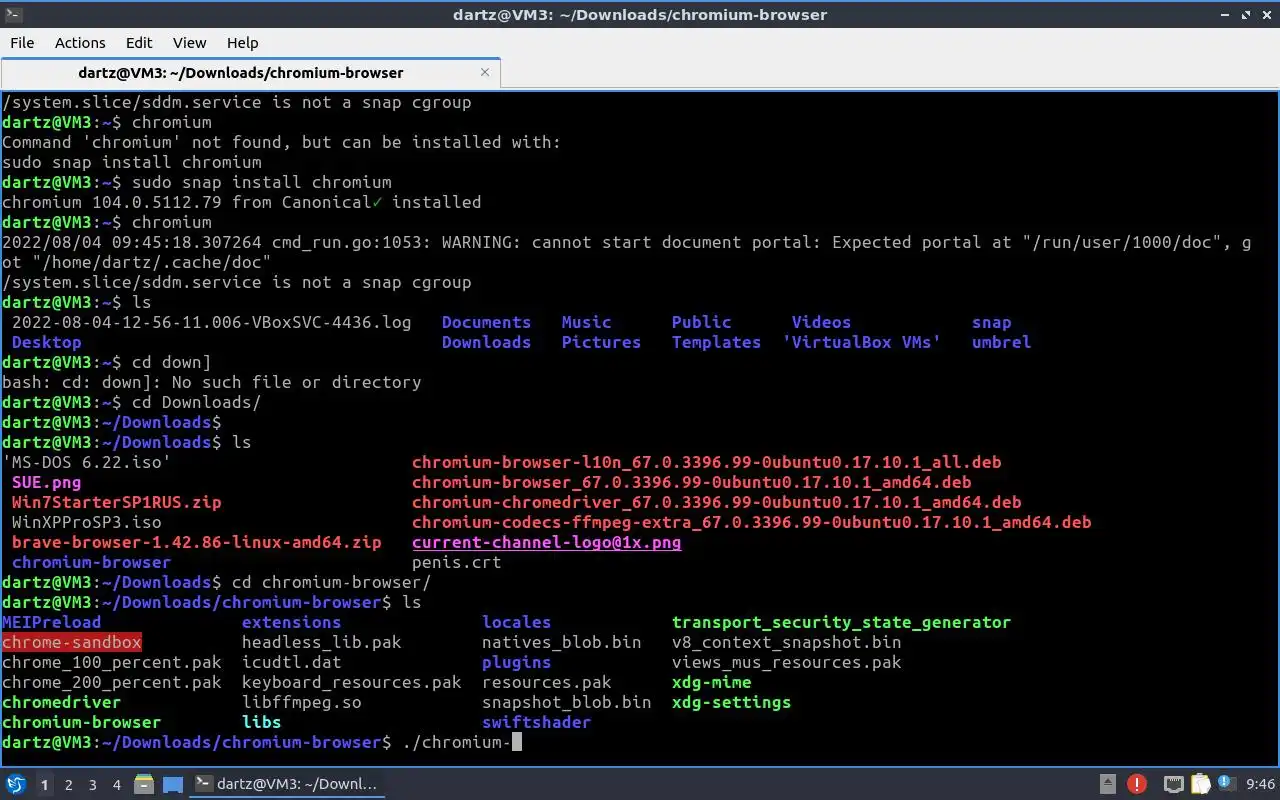Click the blue show-desktop panel icon
Image resolution: width=1280 pixels, height=800 pixels.
click(173, 784)
